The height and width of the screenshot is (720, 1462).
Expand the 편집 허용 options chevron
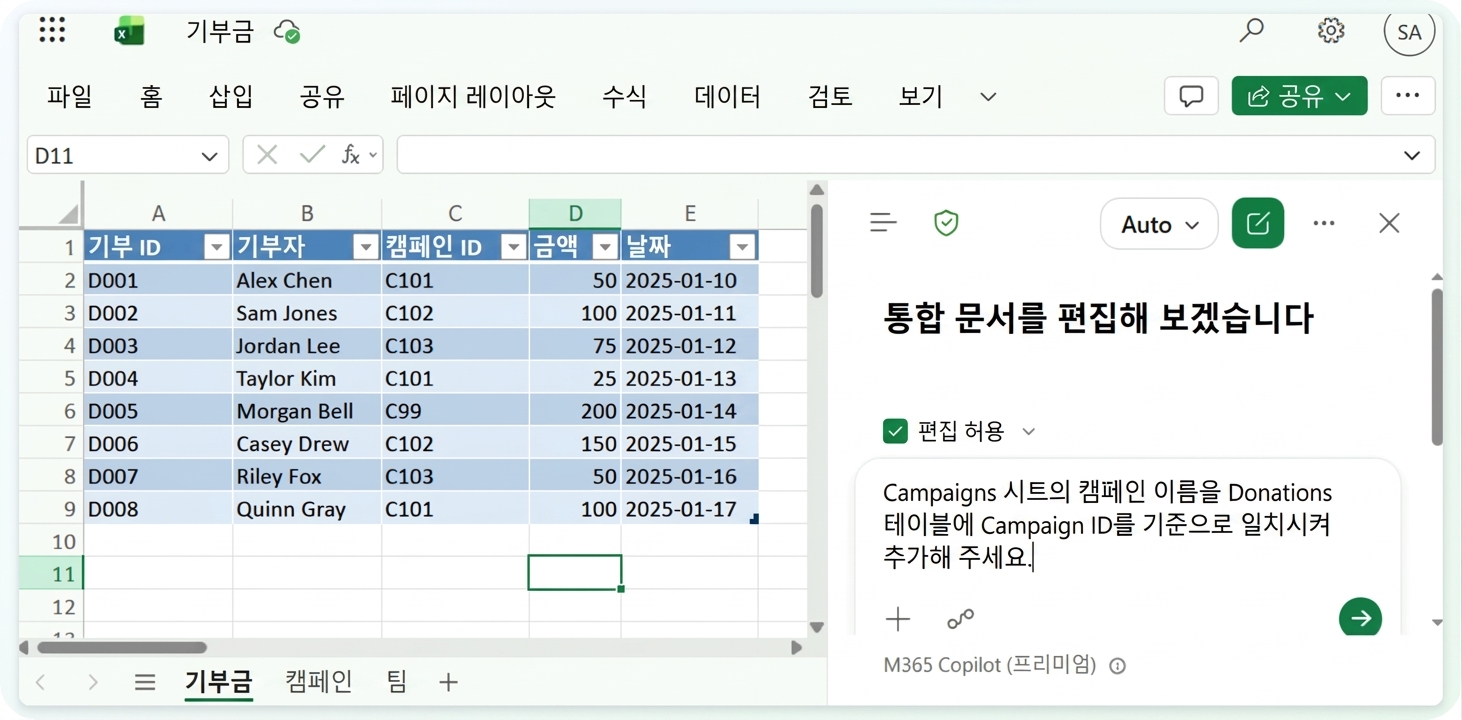click(1029, 431)
